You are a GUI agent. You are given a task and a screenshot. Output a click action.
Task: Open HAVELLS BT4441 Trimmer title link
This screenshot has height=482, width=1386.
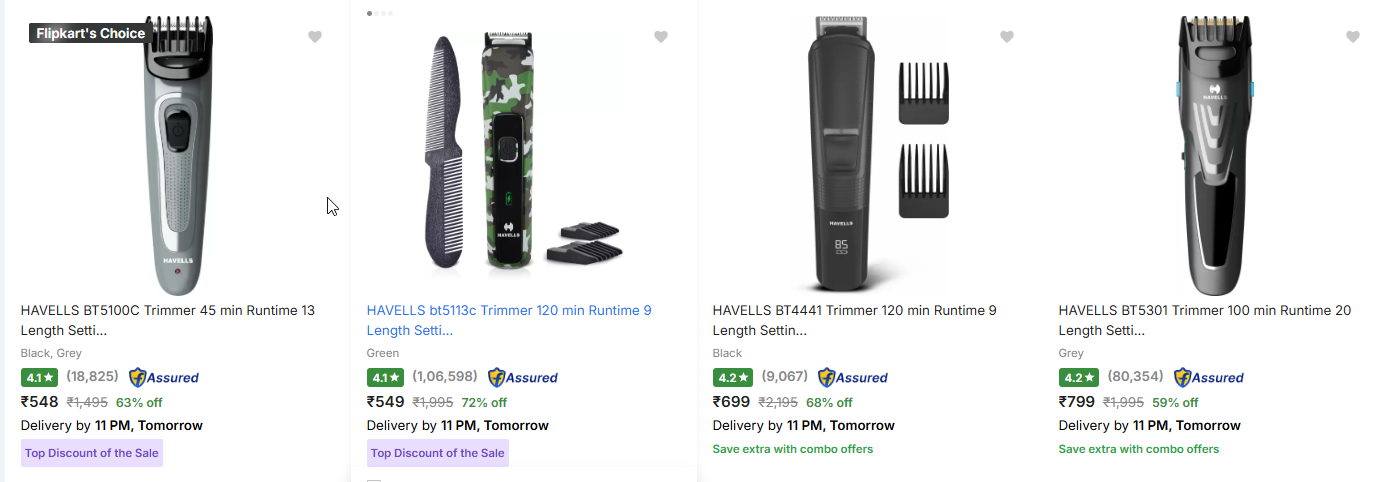pyautogui.click(x=855, y=320)
